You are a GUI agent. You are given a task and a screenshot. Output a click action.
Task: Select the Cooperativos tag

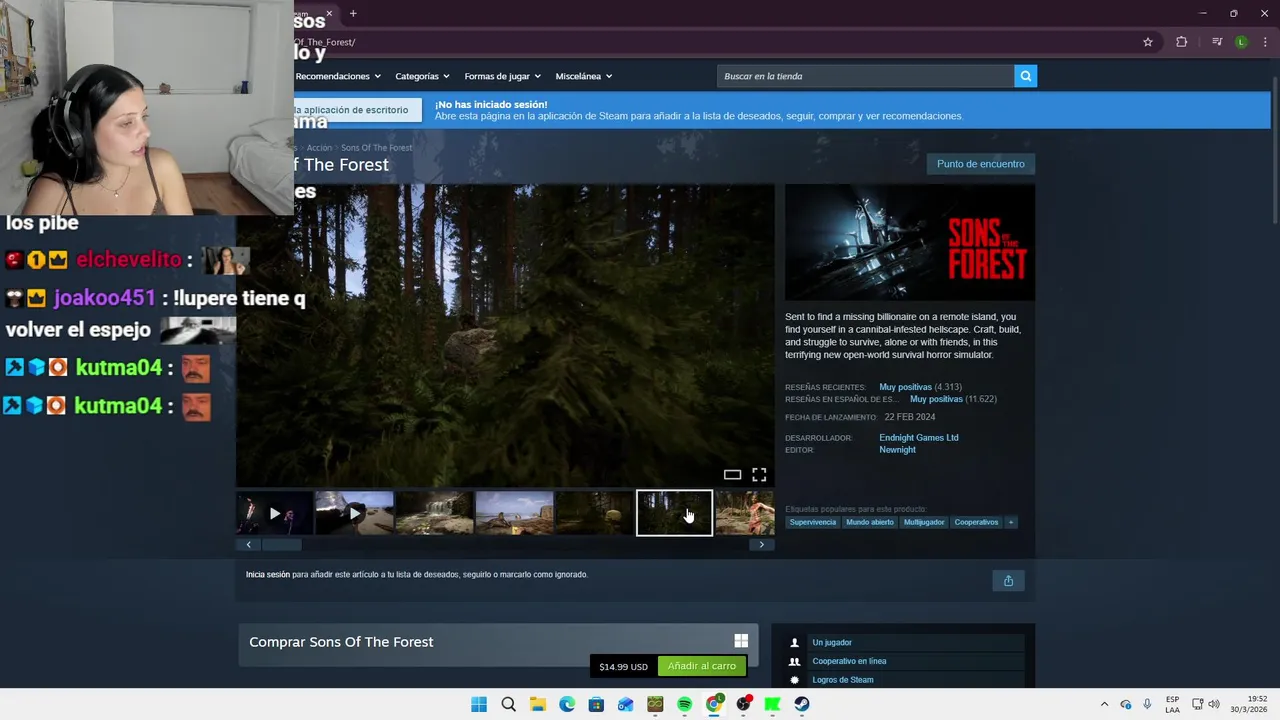point(976,522)
